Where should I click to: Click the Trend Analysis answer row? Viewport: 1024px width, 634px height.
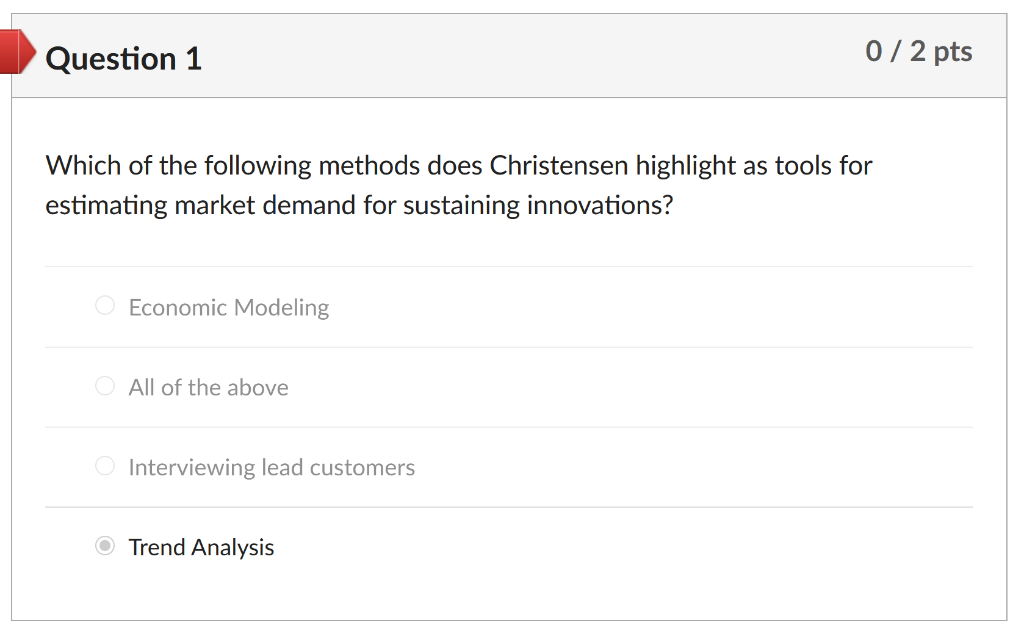point(508,547)
